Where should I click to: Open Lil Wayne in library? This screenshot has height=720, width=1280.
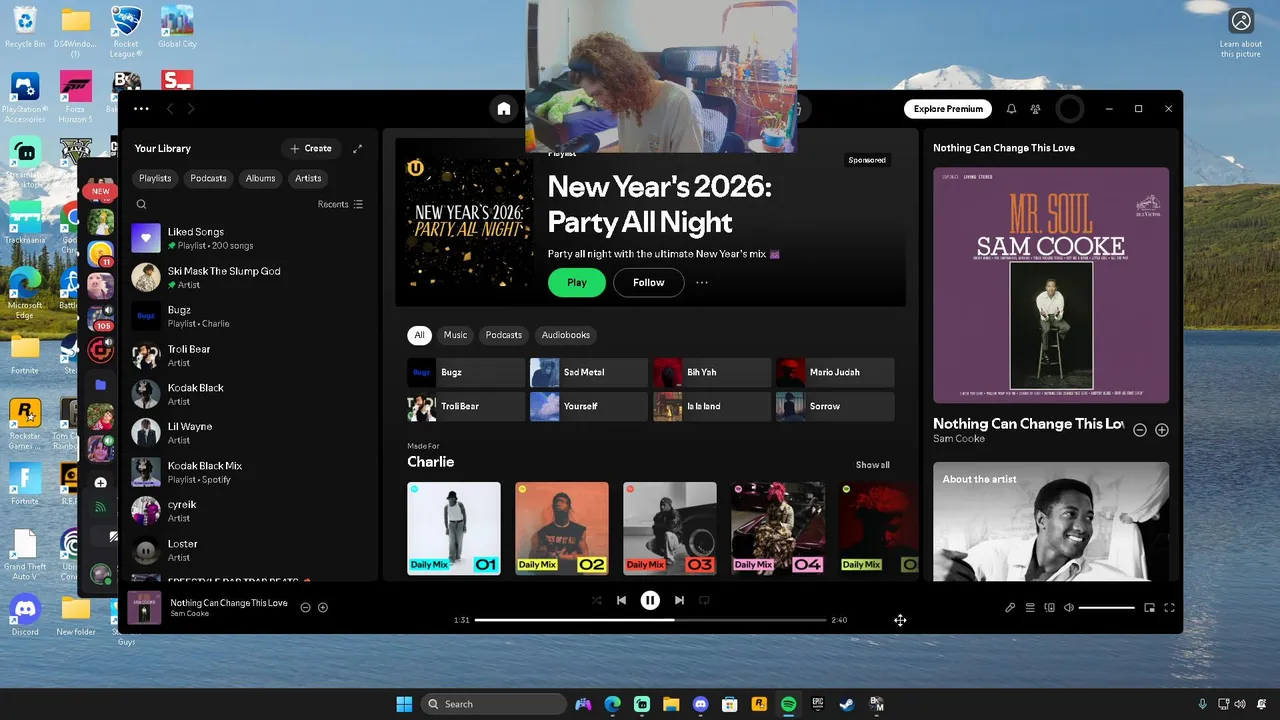point(248,433)
